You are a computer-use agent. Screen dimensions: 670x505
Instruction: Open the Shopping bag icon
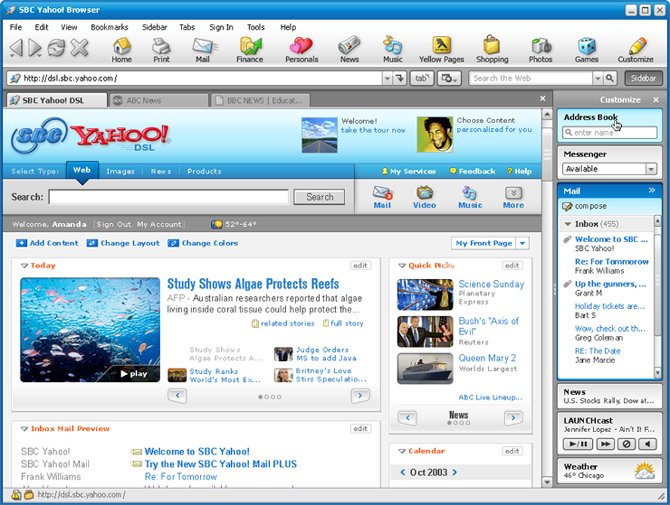click(x=492, y=50)
